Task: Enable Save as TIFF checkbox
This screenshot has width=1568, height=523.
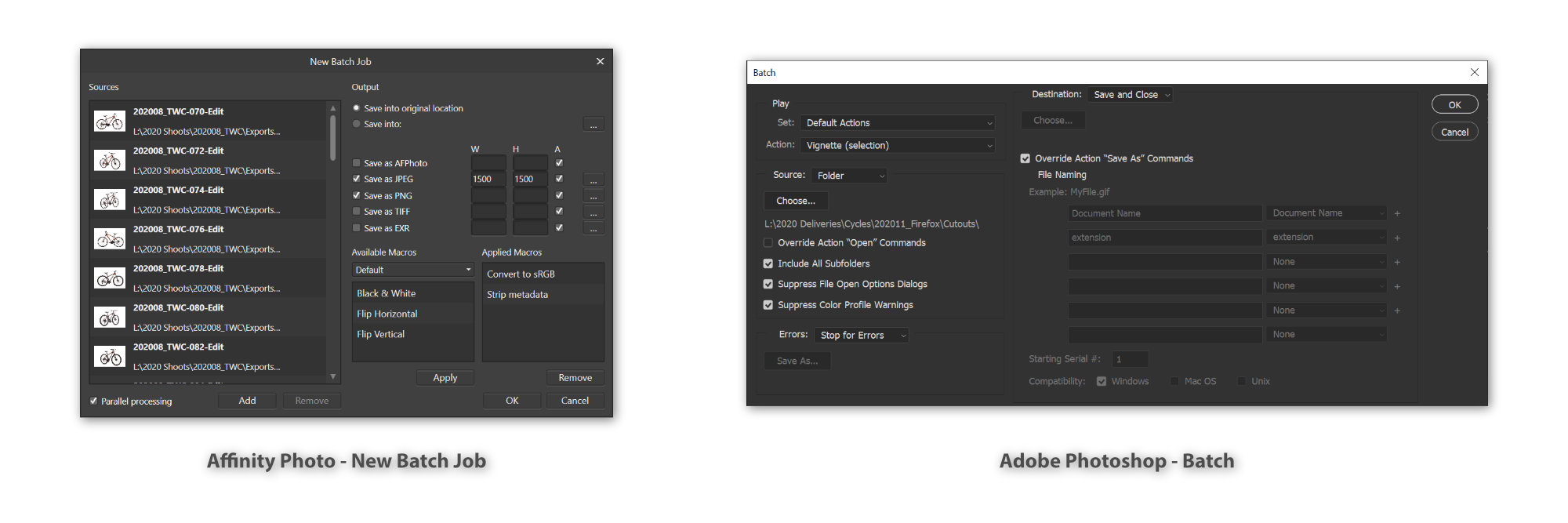Action: [x=357, y=211]
